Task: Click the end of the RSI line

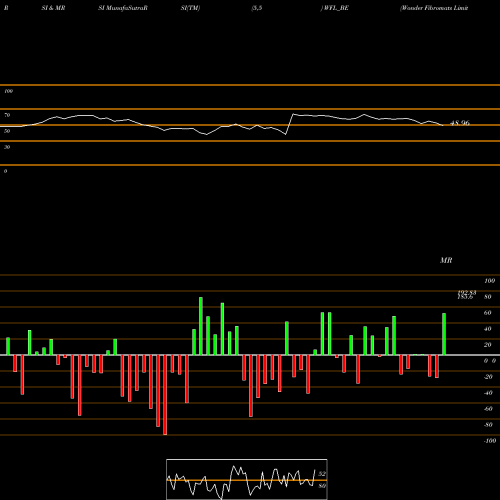Action: tap(443, 125)
